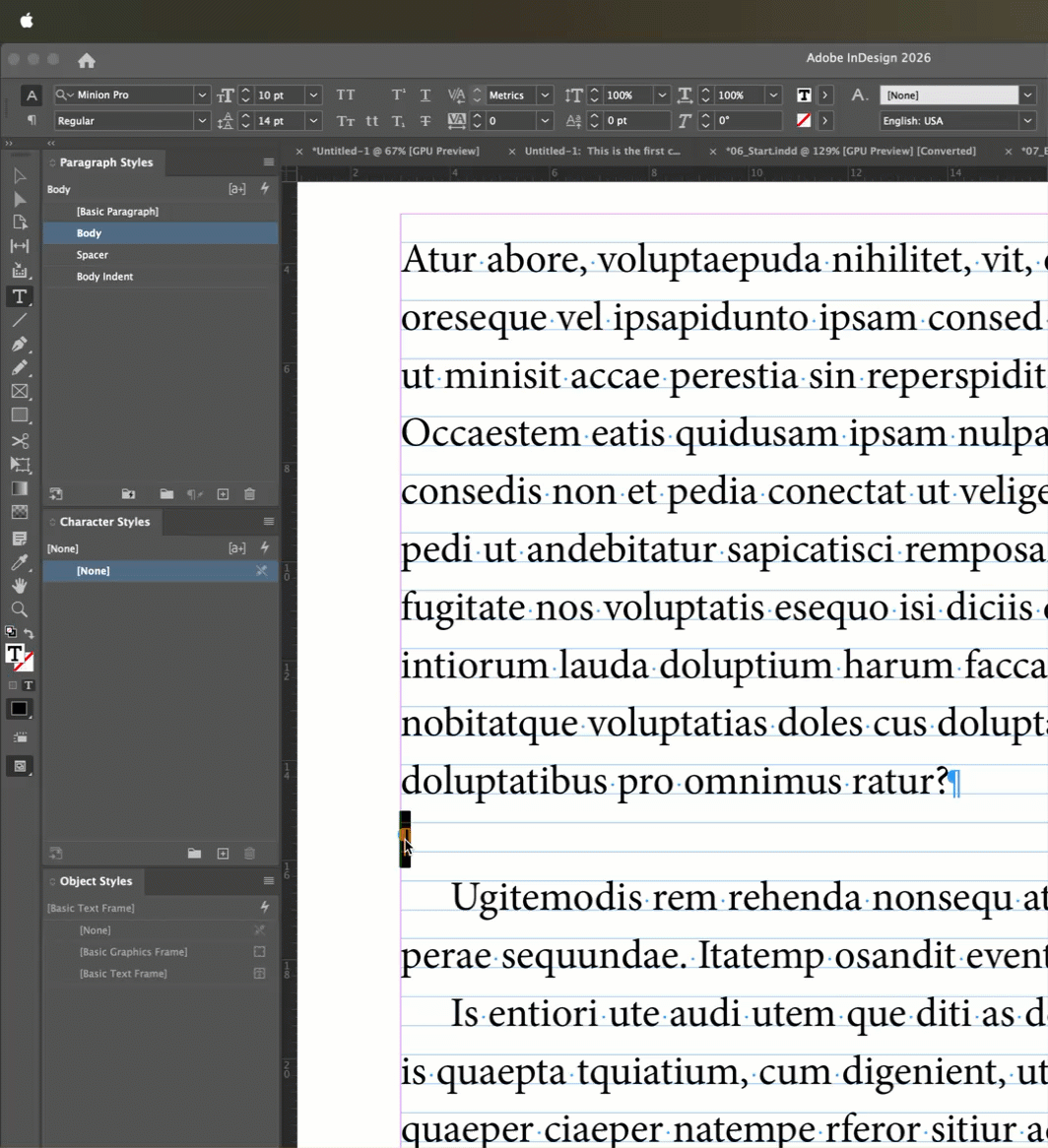Viewport: 1048px width, 1148px height.
Task: Open the leading 14 pt dropdown
Action: pyautogui.click(x=313, y=121)
